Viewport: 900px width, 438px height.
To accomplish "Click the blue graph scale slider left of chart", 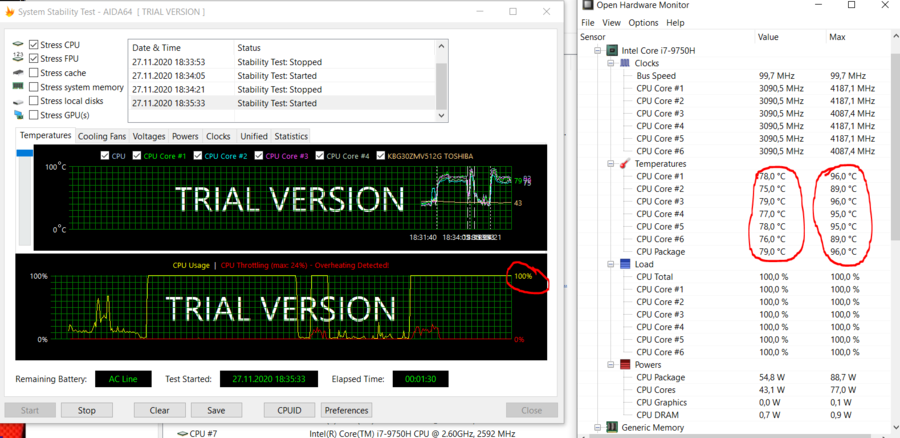I will (25, 153).
